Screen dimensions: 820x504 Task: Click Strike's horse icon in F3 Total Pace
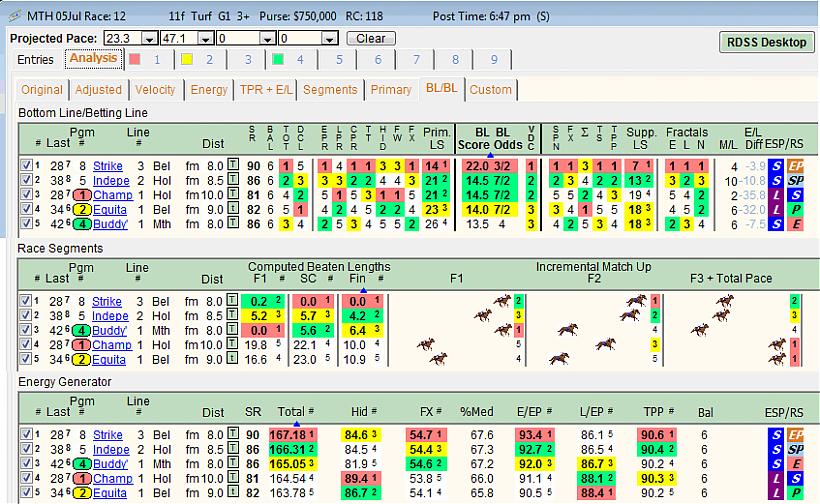(x=725, y=301)
